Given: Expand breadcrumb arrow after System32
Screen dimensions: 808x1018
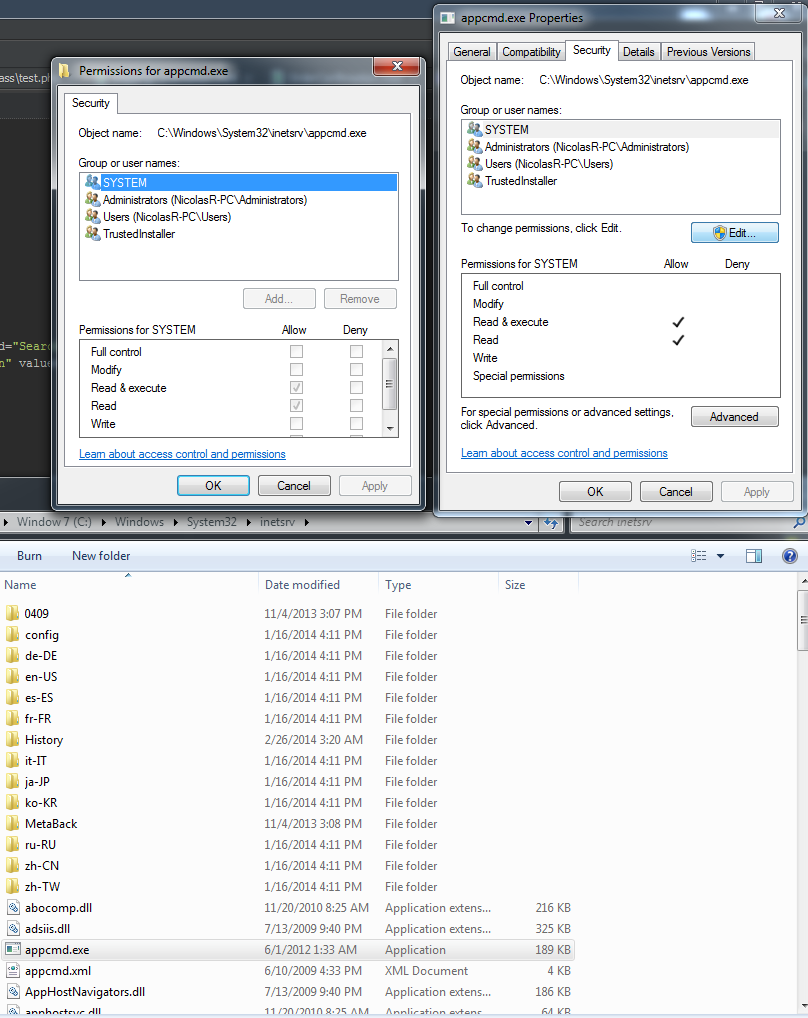Looking at the screenshot, I should coord(249,522).
